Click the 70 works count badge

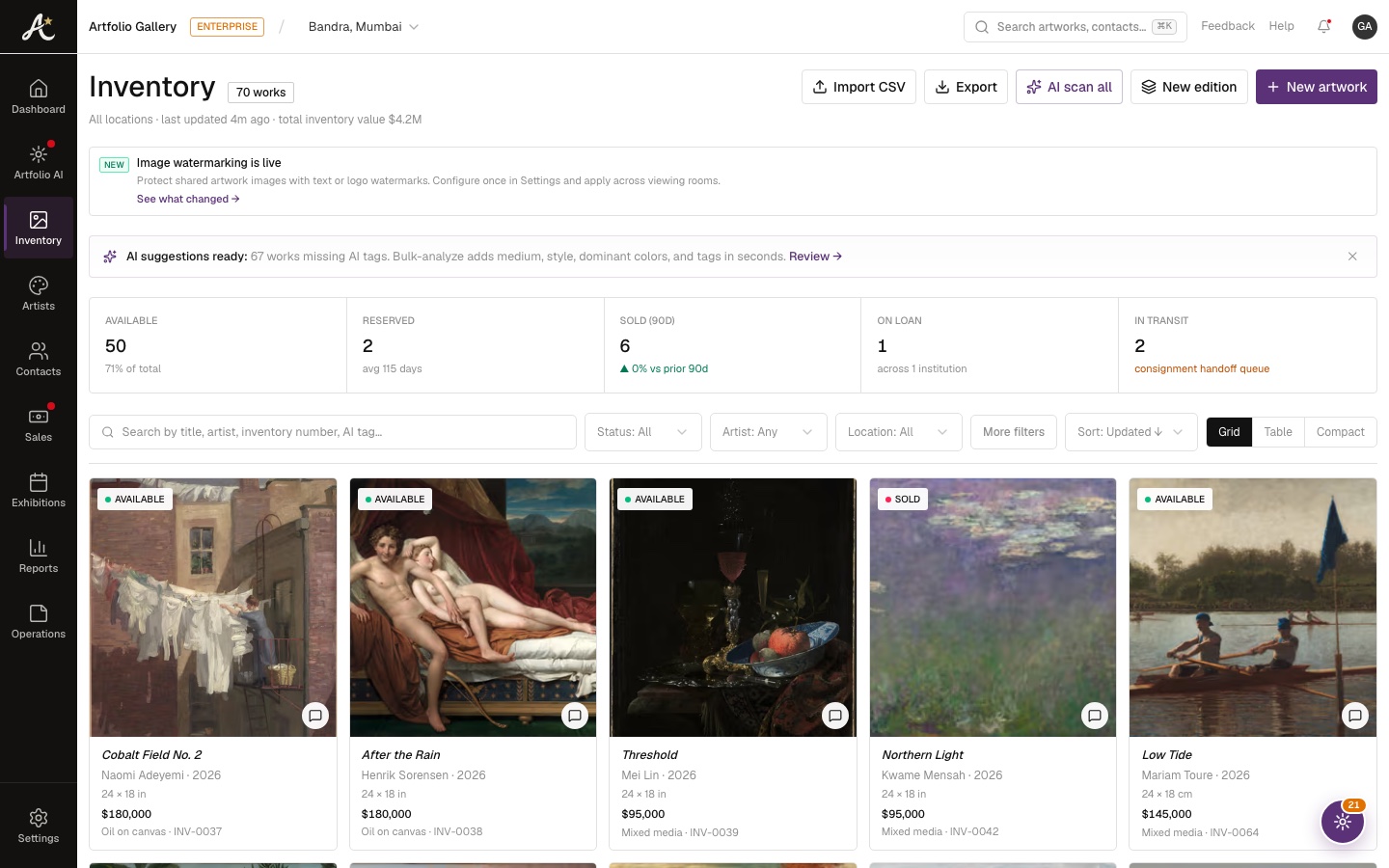coord(260,93)
